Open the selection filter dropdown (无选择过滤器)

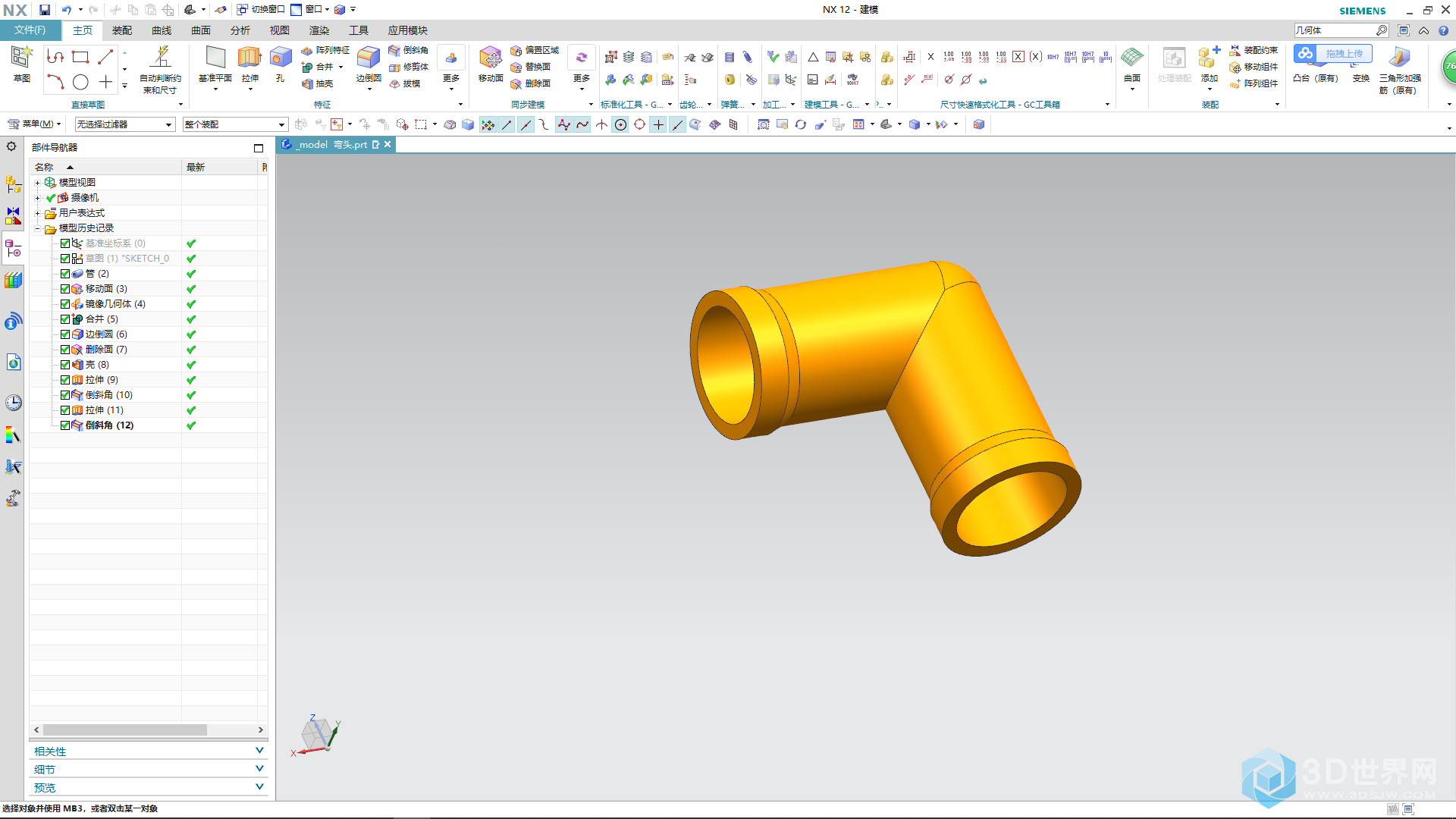click(x=125, y=124)
